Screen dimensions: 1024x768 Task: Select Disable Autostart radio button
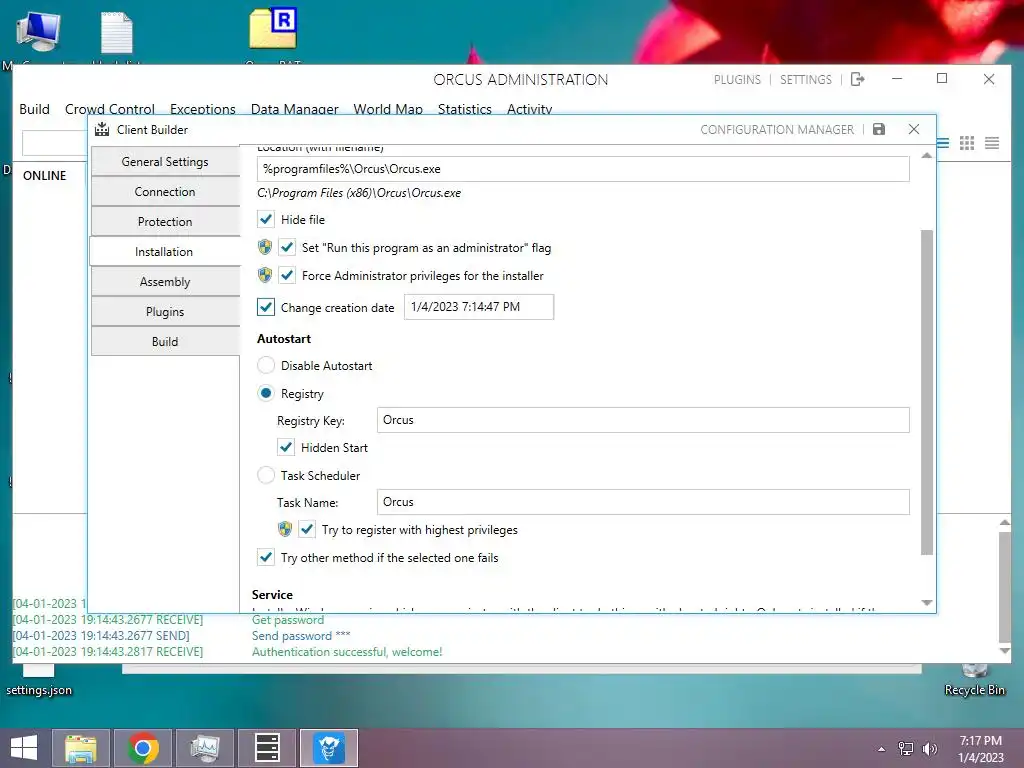point(266,365)
